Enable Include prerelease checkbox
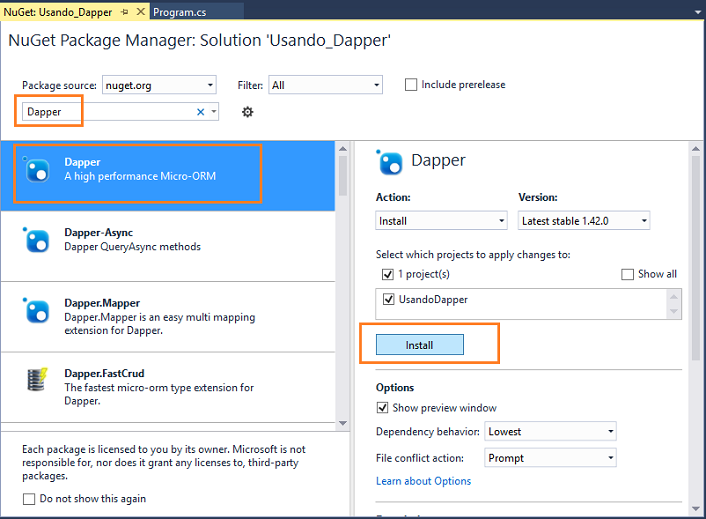Image resolution: width=706 pixels, height=519 pixels. tap(411, 85)
